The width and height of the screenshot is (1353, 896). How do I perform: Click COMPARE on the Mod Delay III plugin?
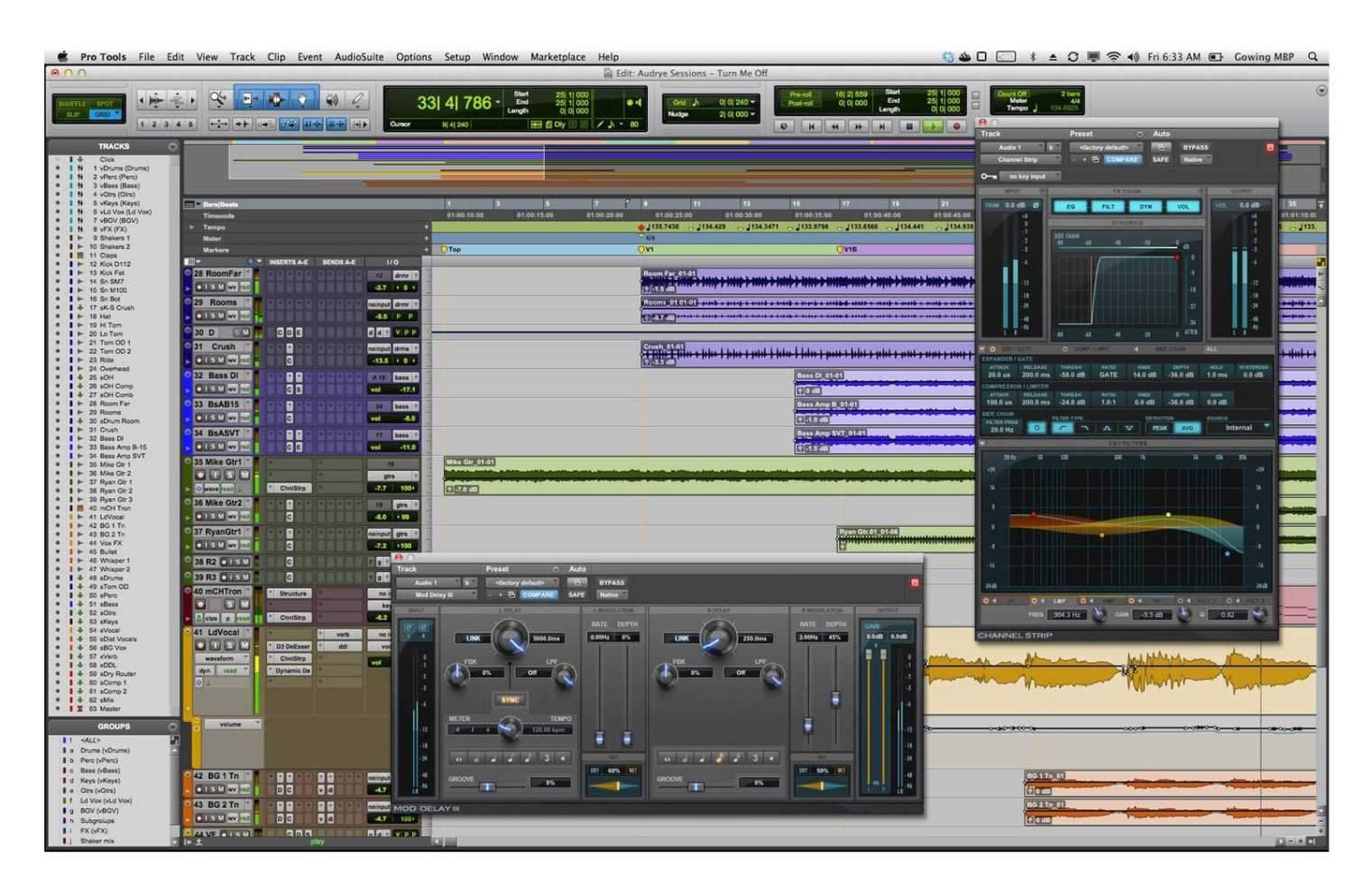(x=537, y=595)
